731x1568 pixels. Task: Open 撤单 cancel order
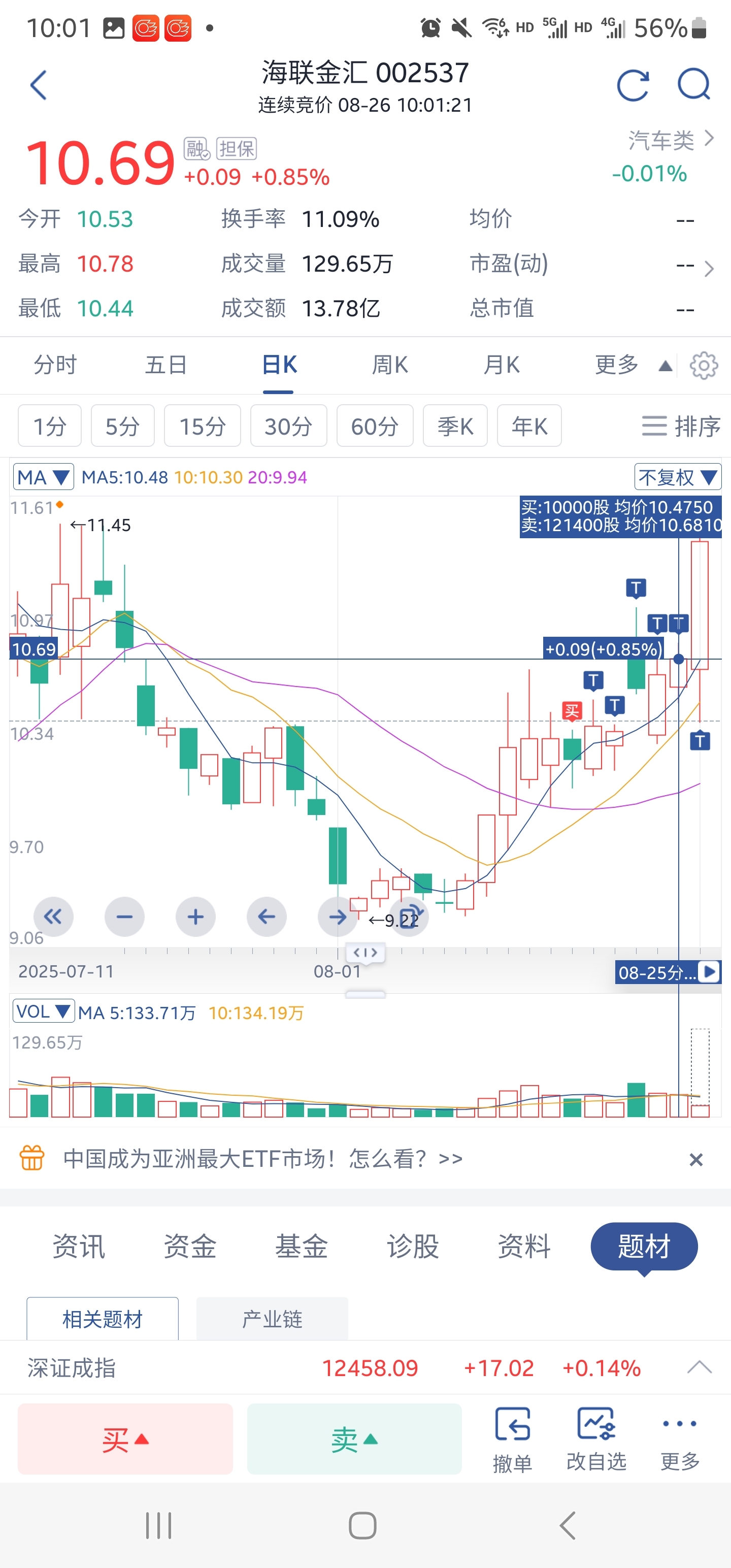click(x=513, y=1440)
